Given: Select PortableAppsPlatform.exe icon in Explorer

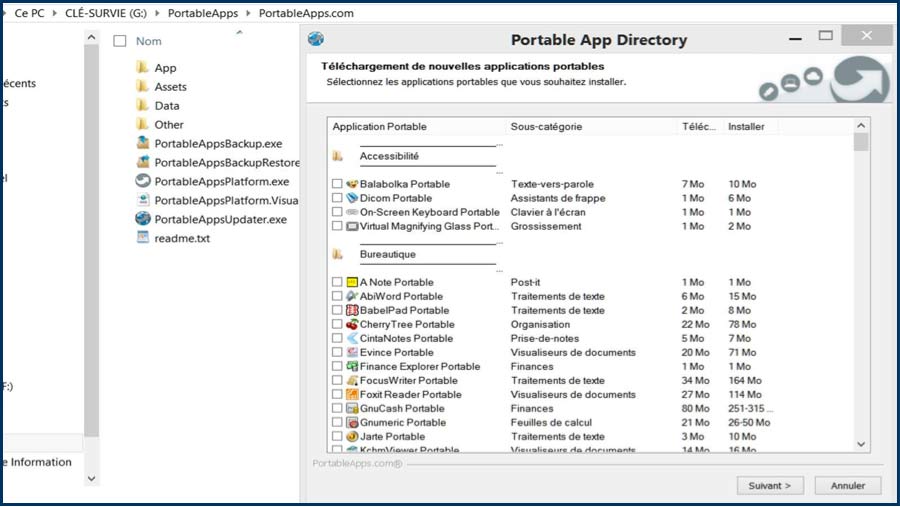Looking at the screenshot, I should click(x=143, y=181).
